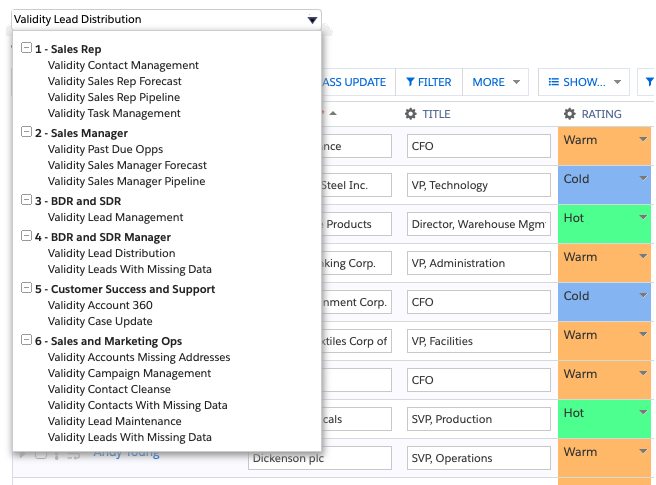Sort by the TITLE column header
The width and height of the screenshot is (656, 485).
coord(436,114)
